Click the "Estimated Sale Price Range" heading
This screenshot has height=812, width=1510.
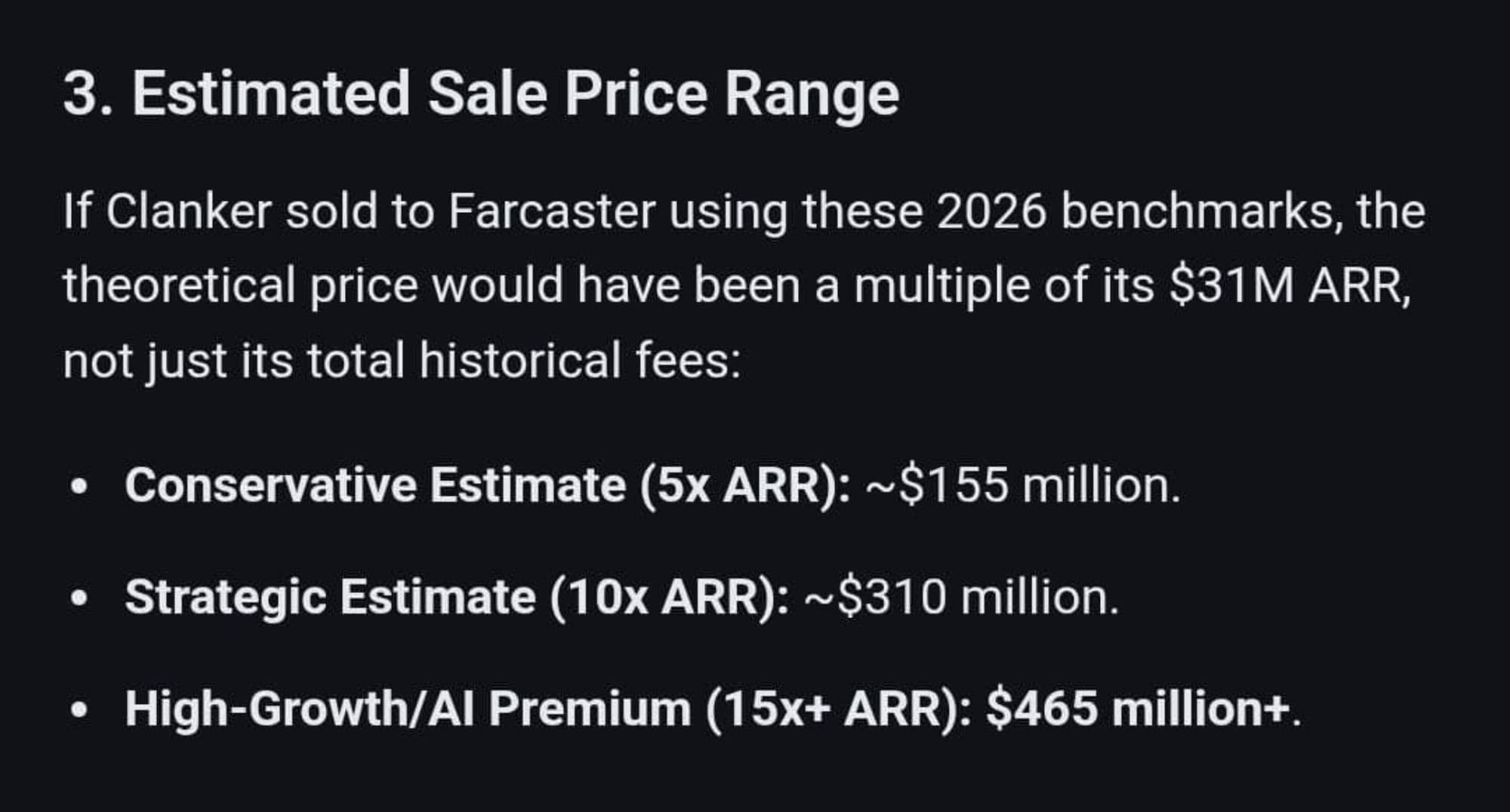pyautogui.click(x=515, y=94)
